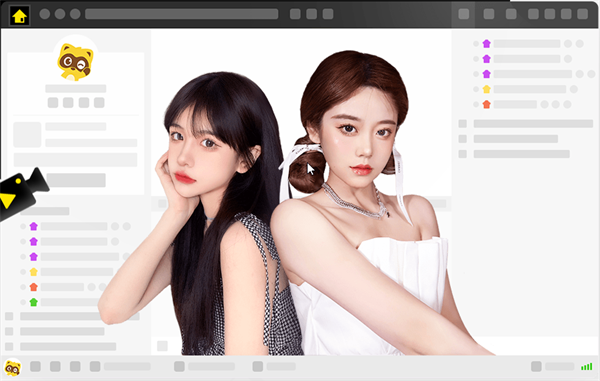
Task: Select the topmost purple house channel in right sidebar
Action: 486,44
